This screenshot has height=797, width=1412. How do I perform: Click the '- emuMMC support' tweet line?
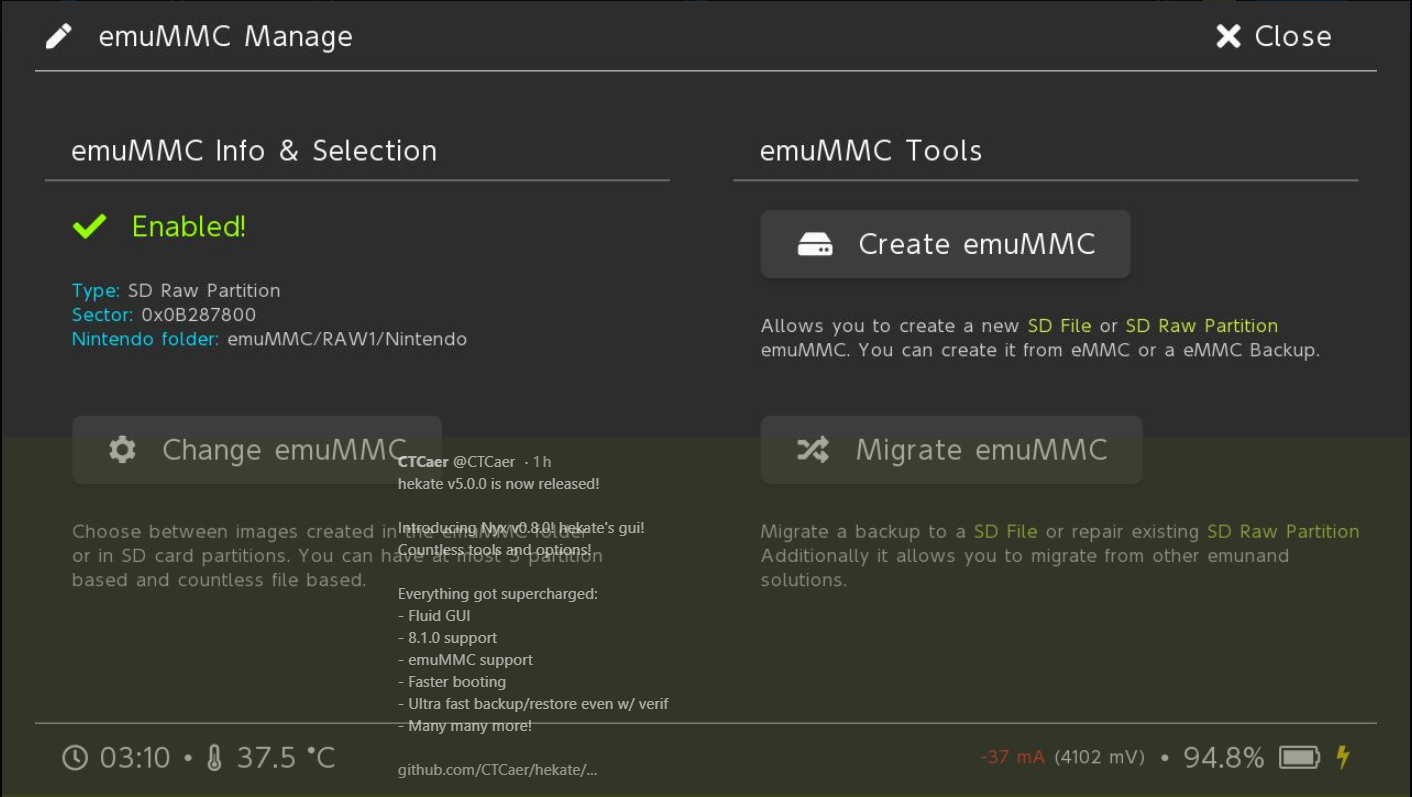tap(465, 660)
